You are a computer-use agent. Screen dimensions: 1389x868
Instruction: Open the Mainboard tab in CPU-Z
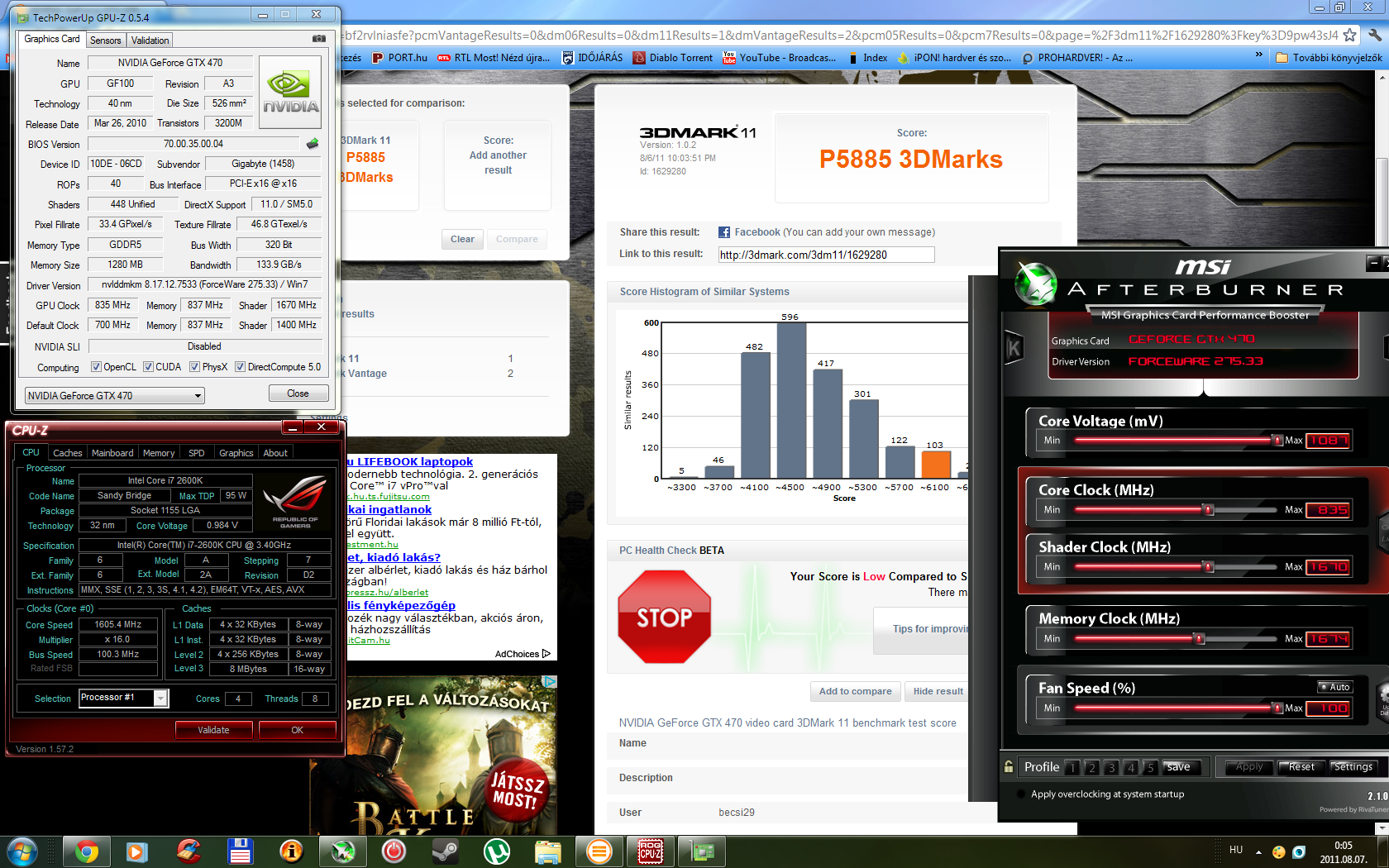112,453
